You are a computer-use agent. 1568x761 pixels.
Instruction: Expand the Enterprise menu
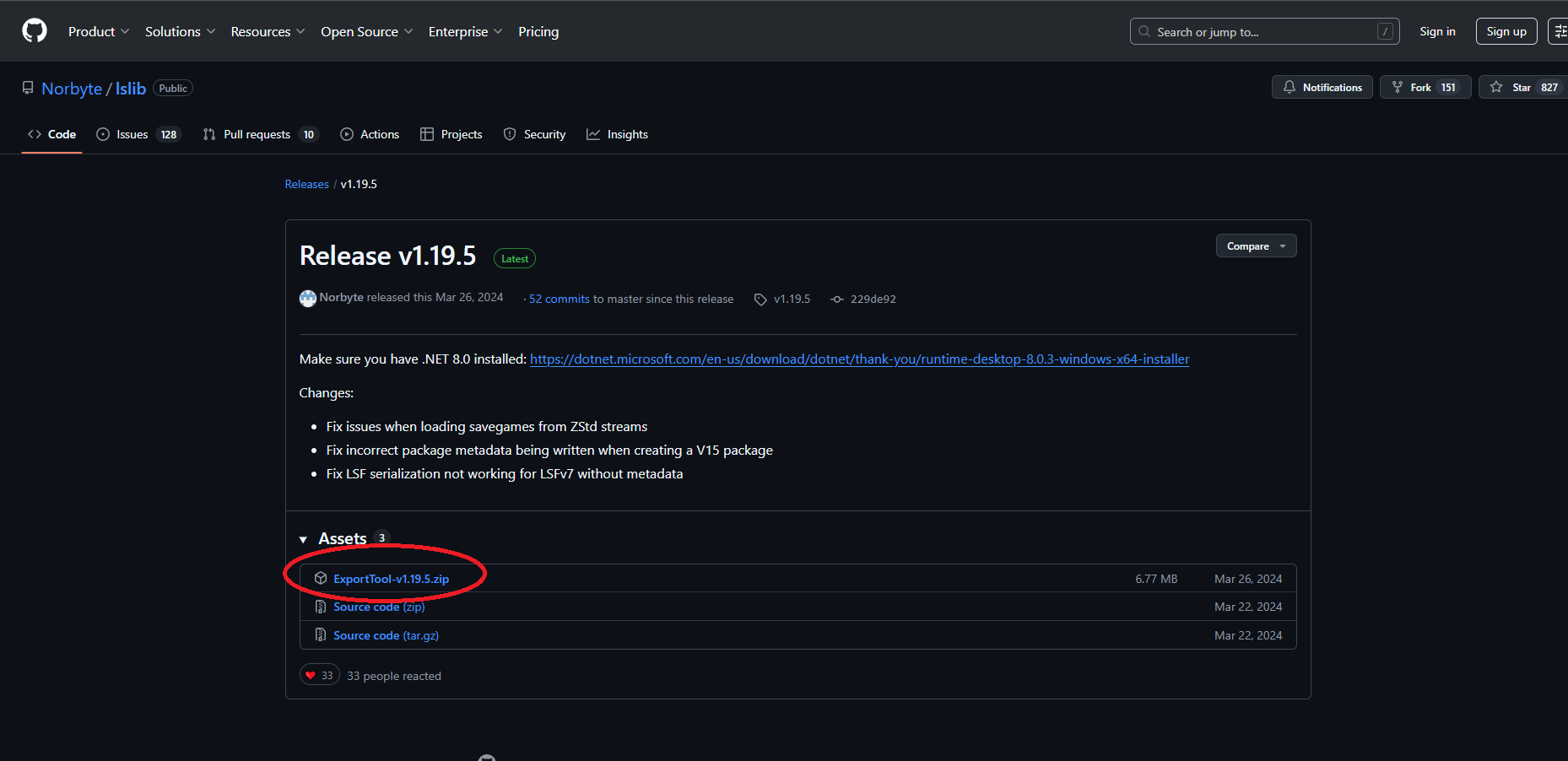point(466,31)
